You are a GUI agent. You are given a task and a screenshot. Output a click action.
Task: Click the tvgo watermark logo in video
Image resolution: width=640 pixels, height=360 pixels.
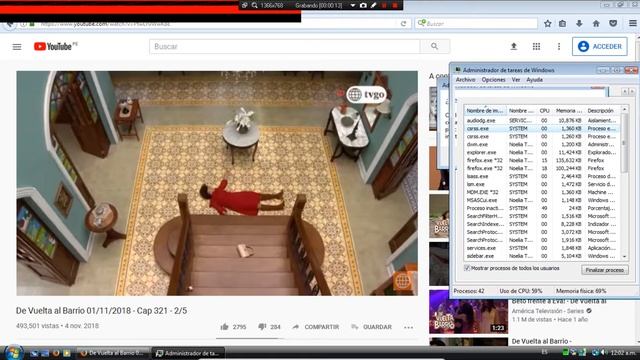click(x=366, y=94)
